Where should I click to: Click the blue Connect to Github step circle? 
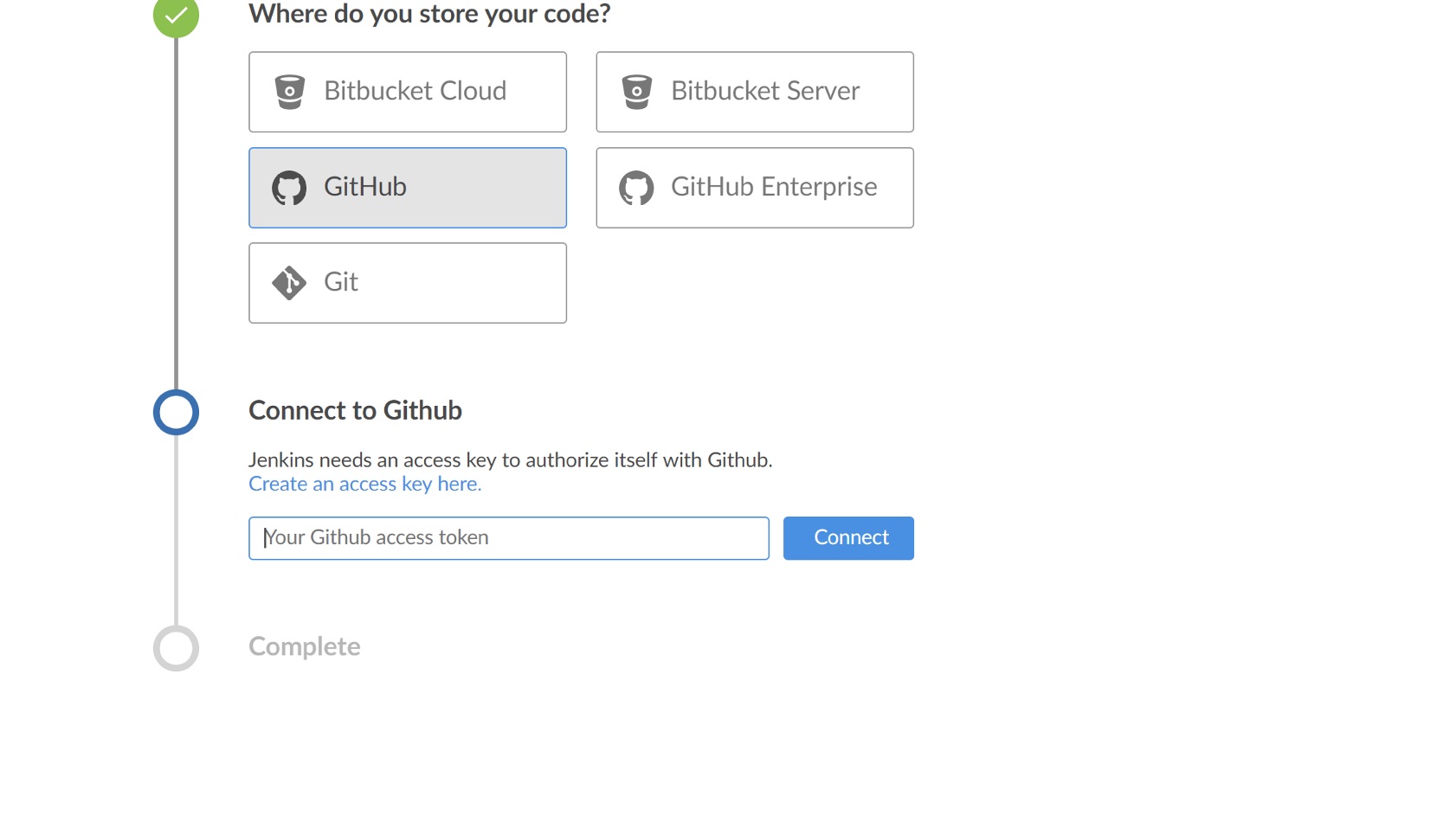(x=176, y=412)
